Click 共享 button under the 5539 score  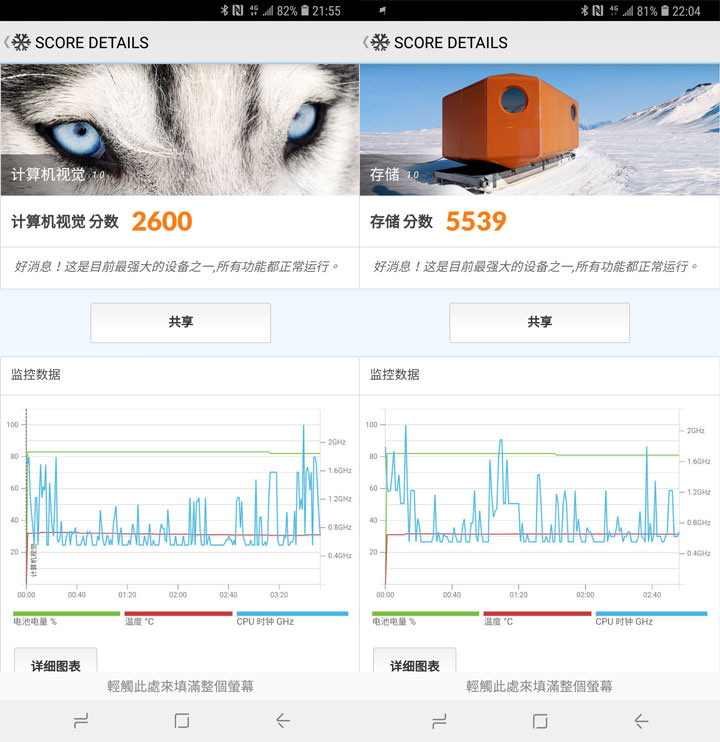[x=539, y=322]
